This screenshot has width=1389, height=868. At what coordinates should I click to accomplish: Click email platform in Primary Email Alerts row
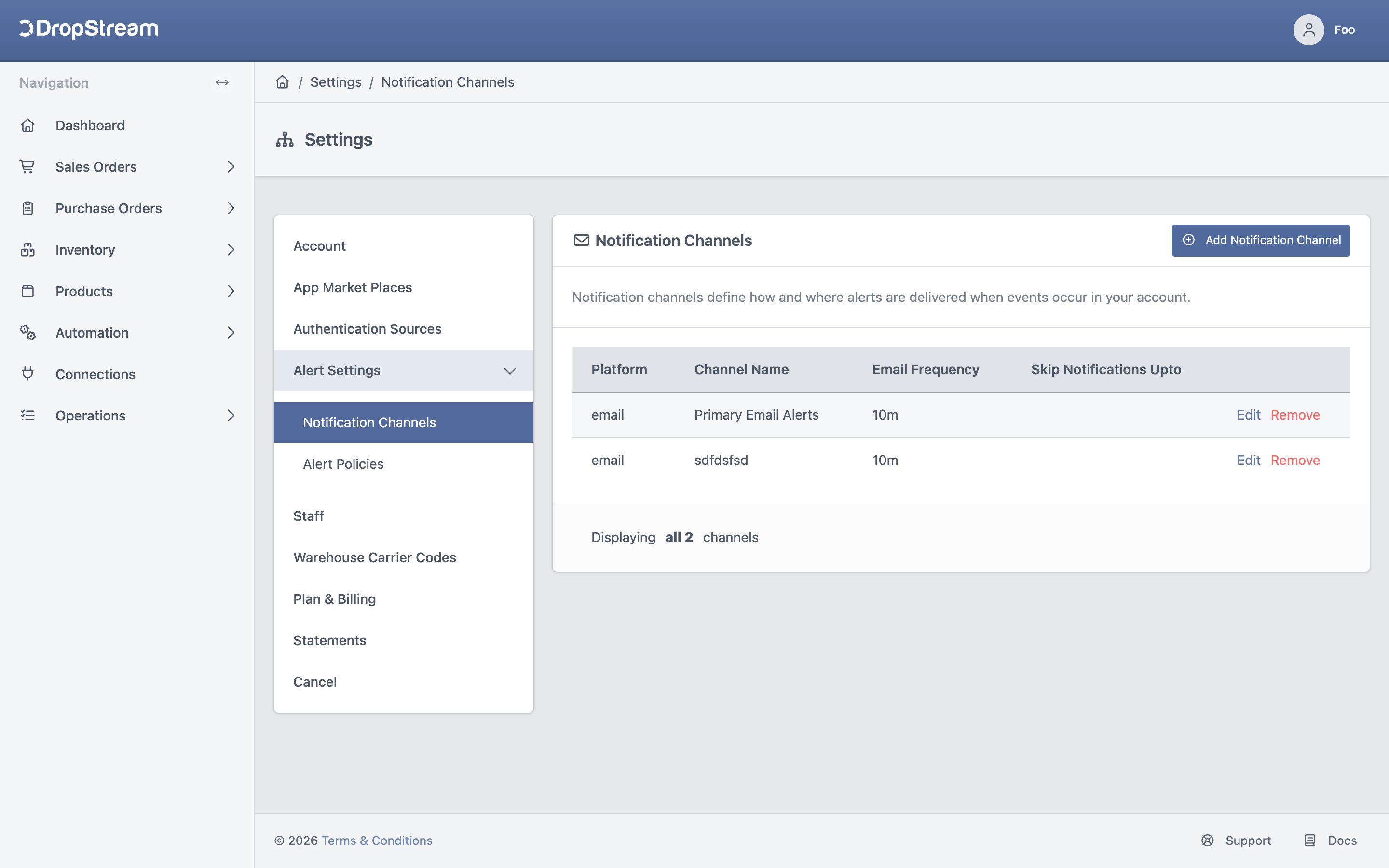[x=607, y=415]
